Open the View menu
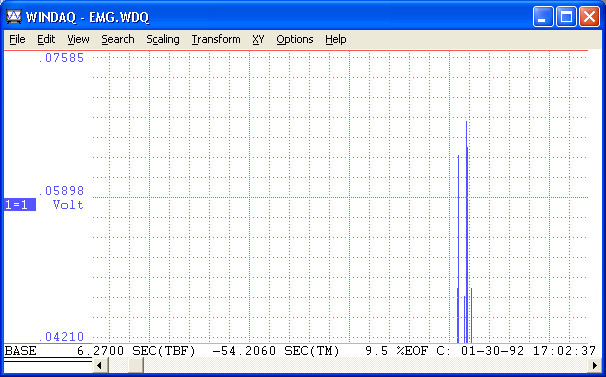 click(x=78, y=39)
